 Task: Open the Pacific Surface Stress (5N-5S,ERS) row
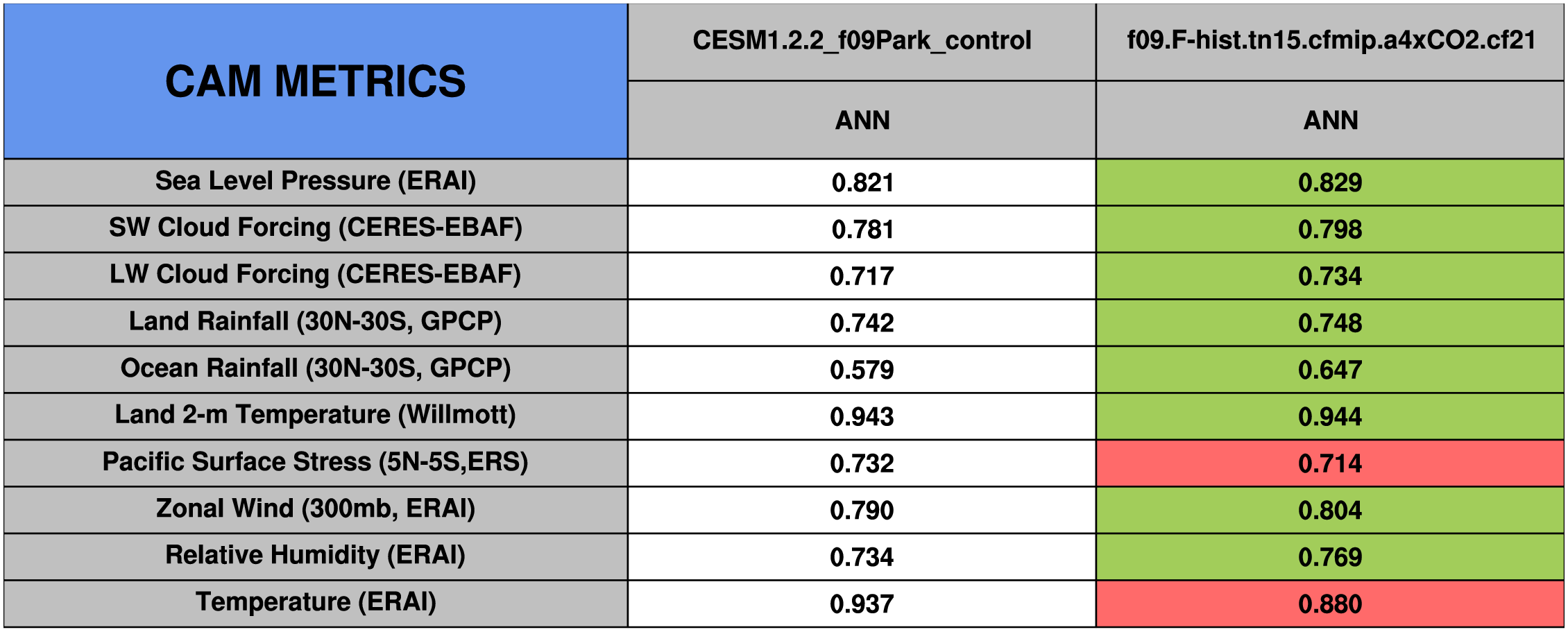316,462
